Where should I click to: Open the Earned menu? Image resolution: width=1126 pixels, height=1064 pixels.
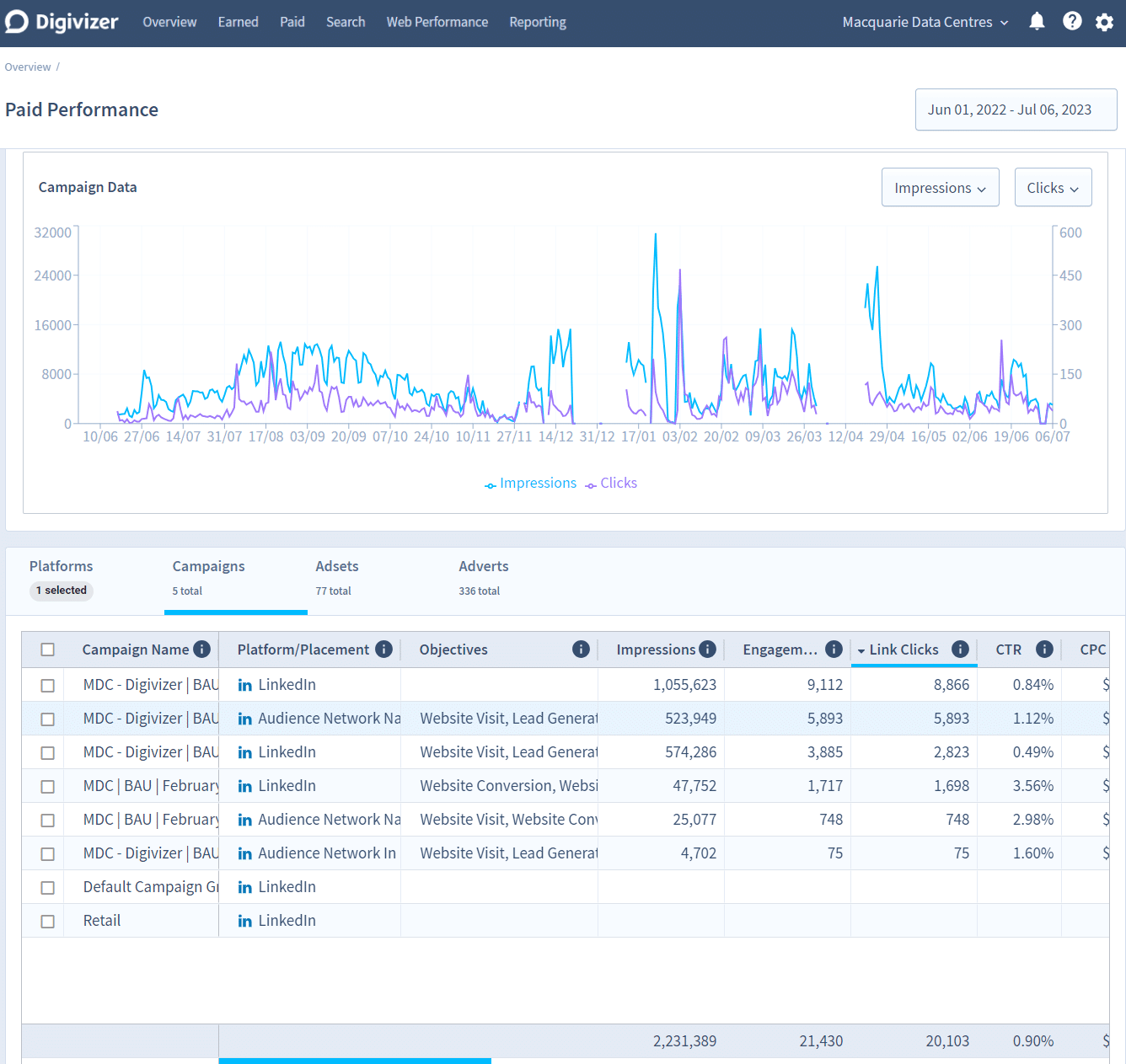click(238, 22)
